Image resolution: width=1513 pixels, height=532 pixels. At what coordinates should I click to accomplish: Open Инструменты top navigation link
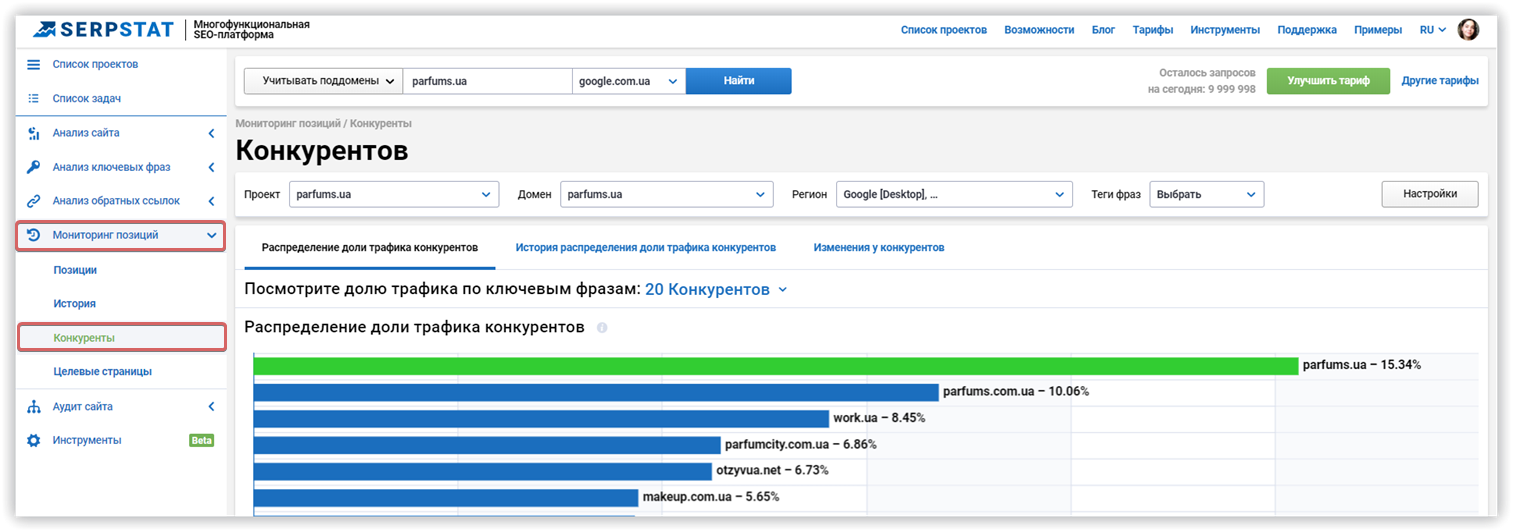pyautogui.click(x=1225, y=30)
